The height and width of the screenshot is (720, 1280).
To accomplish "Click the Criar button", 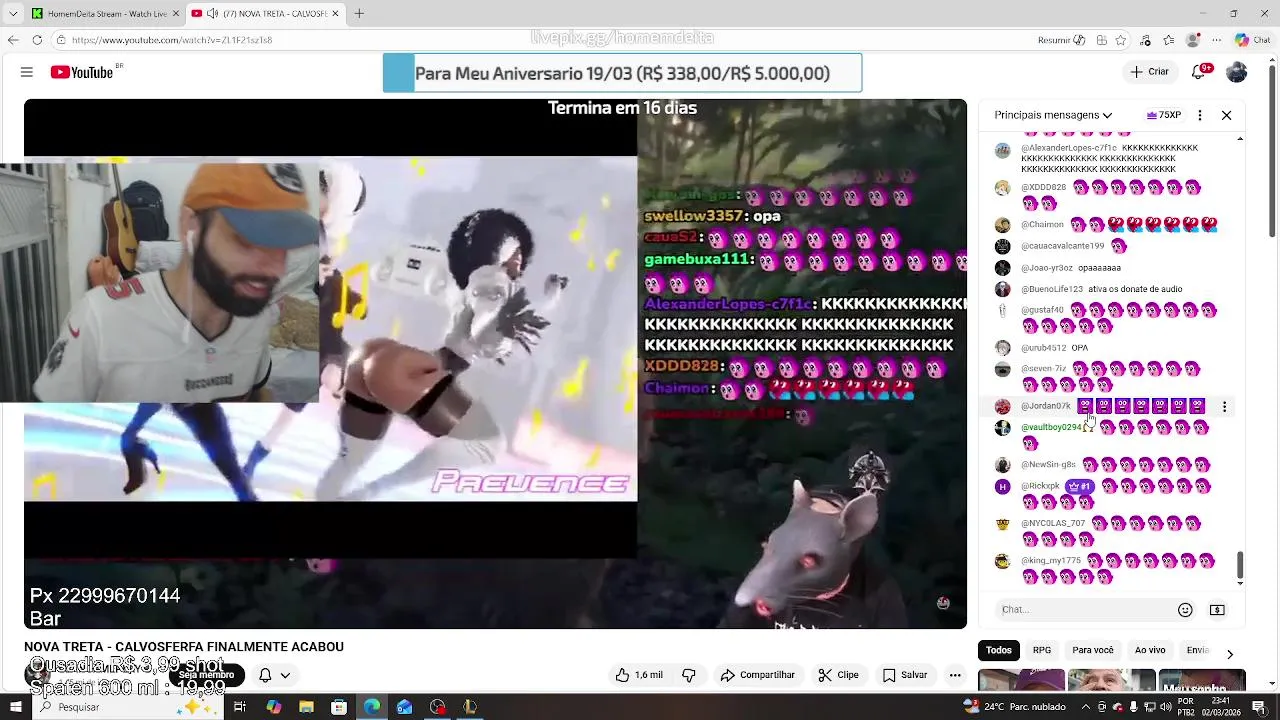I will tap(1150, 72).
